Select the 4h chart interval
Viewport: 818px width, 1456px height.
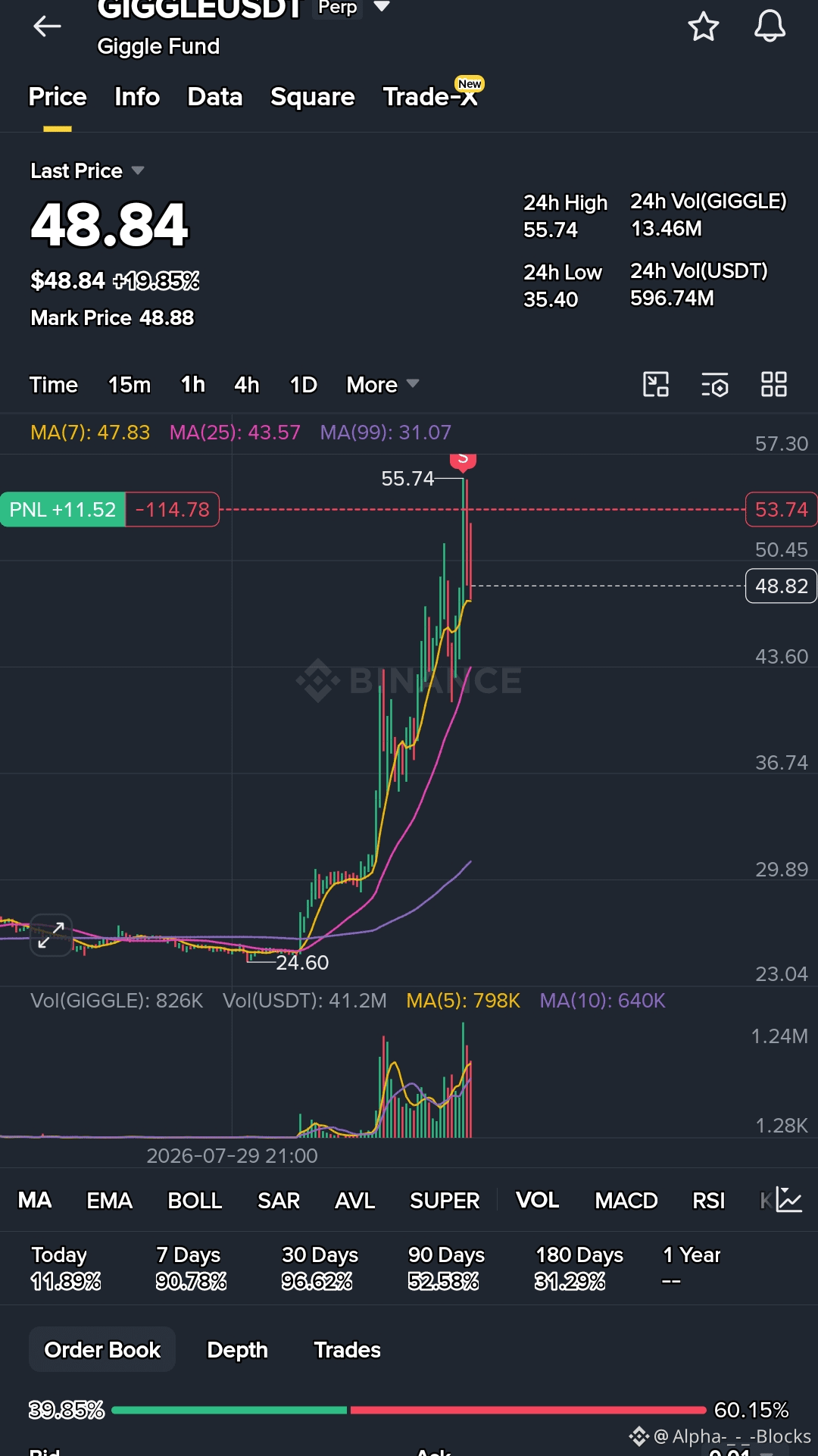pos(247,385)
